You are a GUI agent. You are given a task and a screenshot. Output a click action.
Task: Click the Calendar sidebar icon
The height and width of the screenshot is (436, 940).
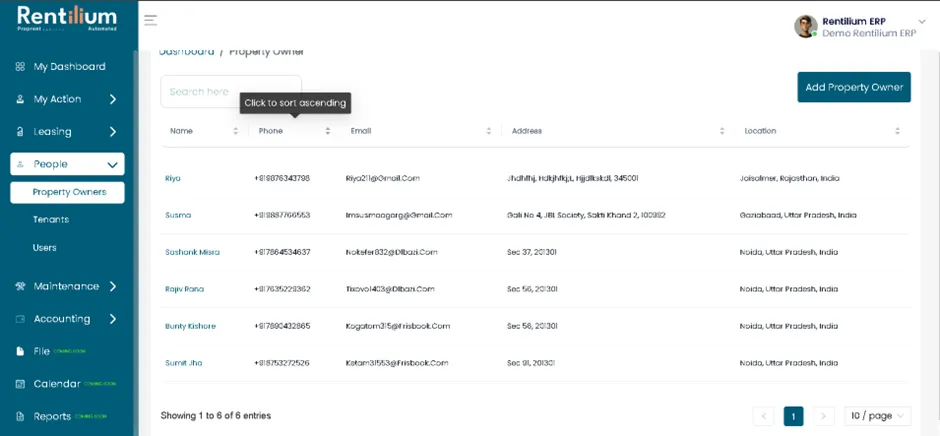pos(20,384)
